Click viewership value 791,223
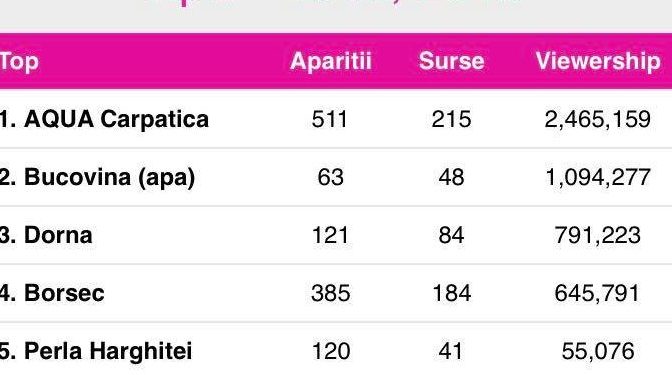The width and height of the screenshot is (672, 375). tap(597, 235)
